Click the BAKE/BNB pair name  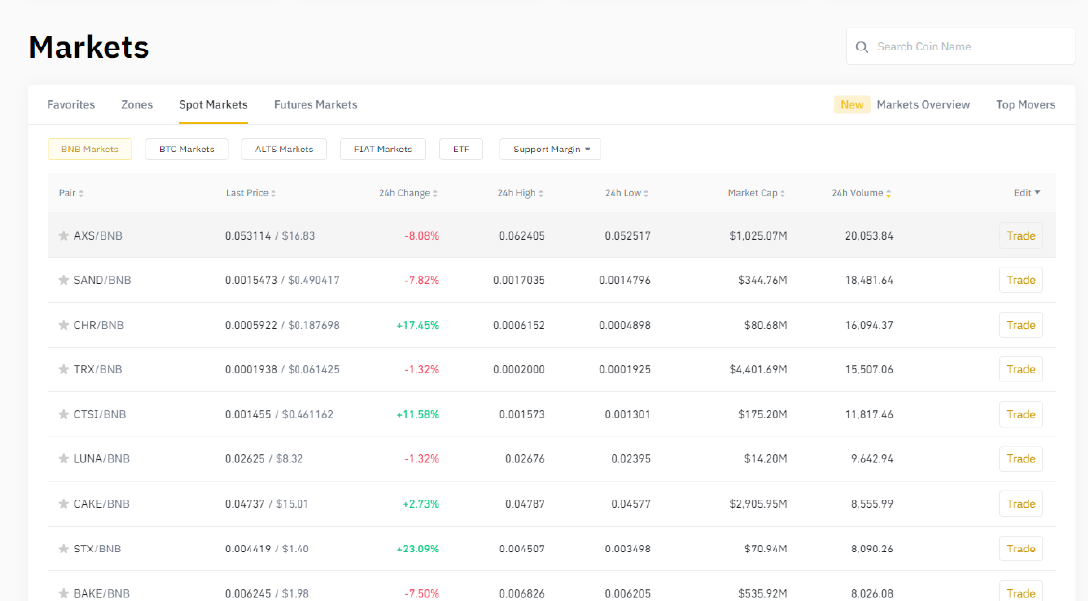tap(101, 593)
